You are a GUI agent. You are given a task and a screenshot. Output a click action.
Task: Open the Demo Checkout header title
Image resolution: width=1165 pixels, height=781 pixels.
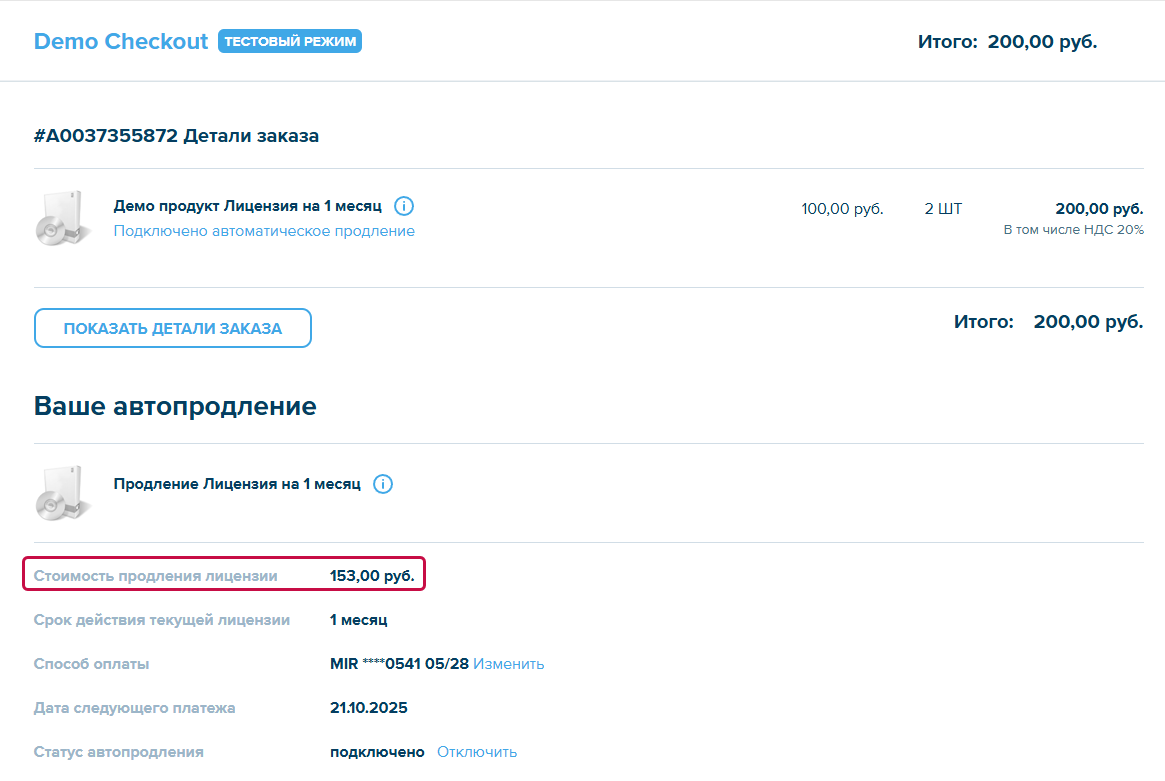[x=121, y=42]
